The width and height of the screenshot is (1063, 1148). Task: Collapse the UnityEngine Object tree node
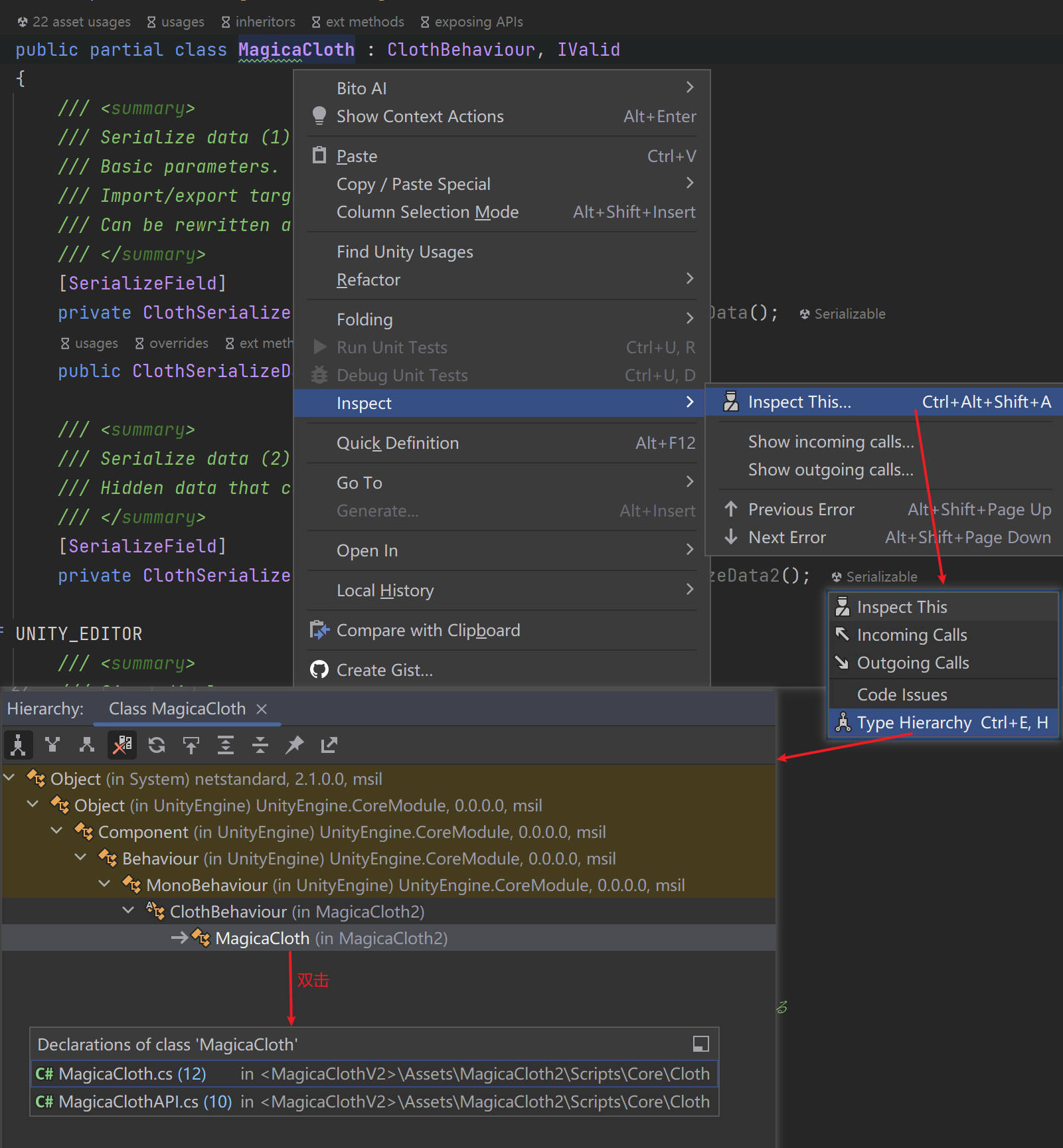(33, 804)
